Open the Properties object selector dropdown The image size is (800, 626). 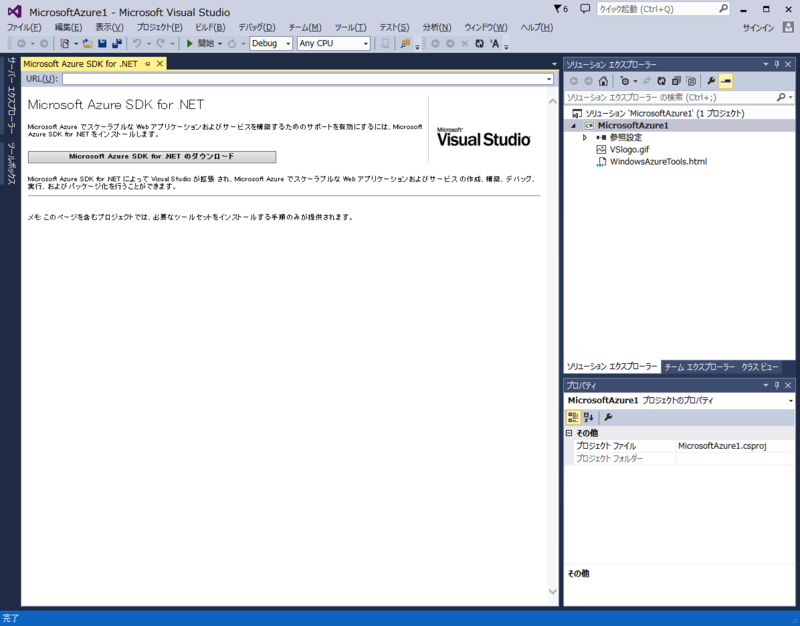coord(790,400)
